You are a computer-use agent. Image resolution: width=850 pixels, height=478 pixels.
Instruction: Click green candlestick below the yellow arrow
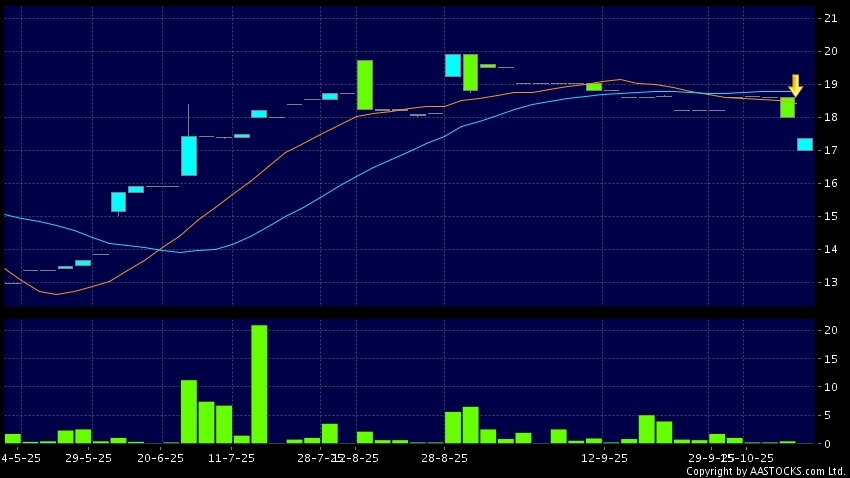pyautogui.click(x=788, y=107)
